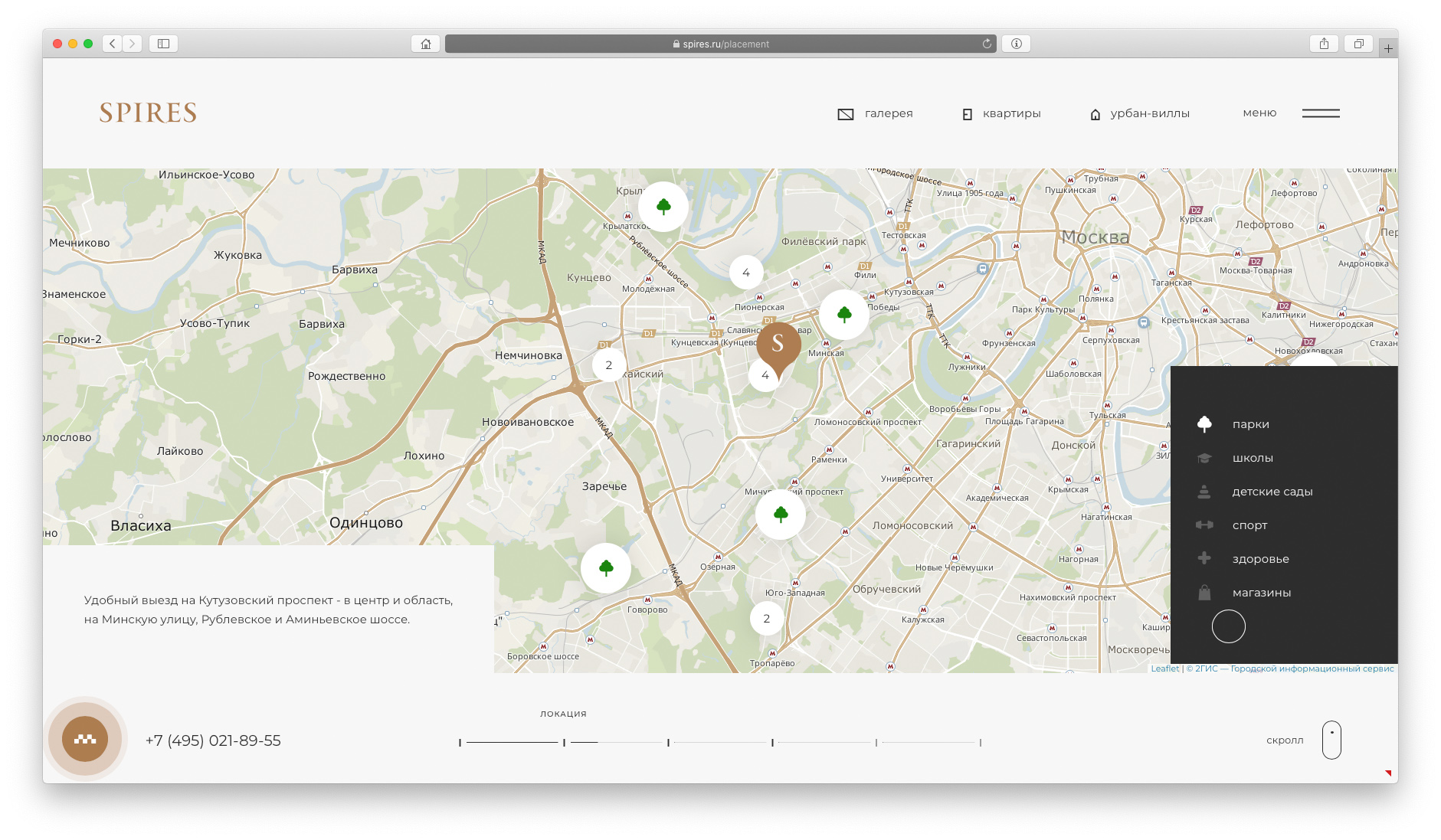Click the спорт dumbbell icon
Viewport: 1441px width, 840px height.
[1204, 525]
